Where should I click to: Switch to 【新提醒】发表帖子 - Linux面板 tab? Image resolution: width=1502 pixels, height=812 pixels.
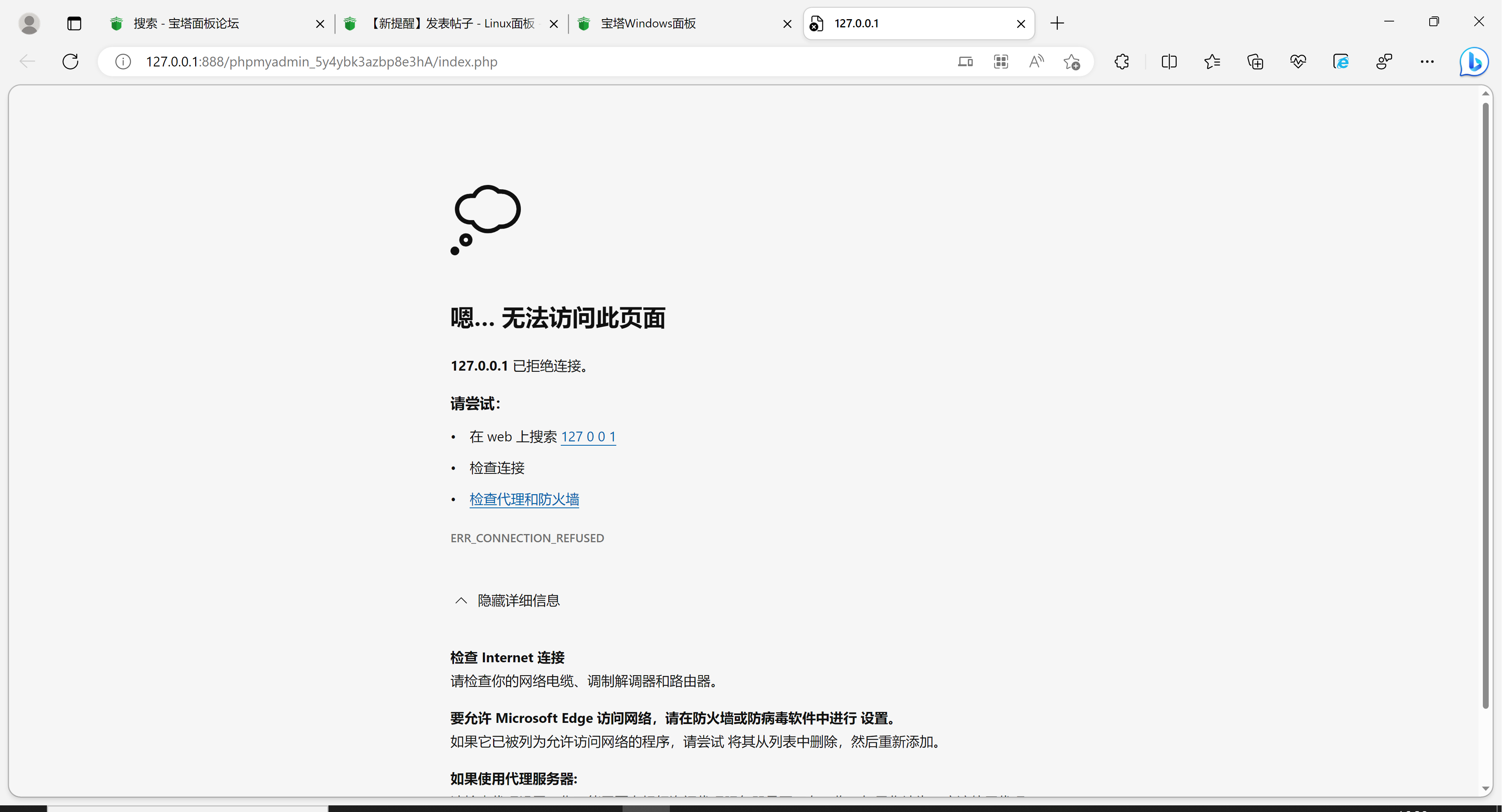[452, 23]
